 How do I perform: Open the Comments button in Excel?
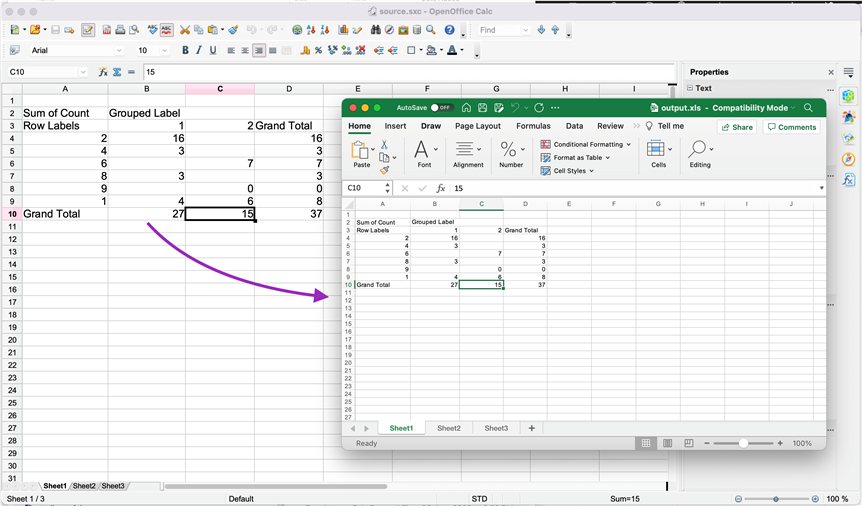[x=791, y=127]
